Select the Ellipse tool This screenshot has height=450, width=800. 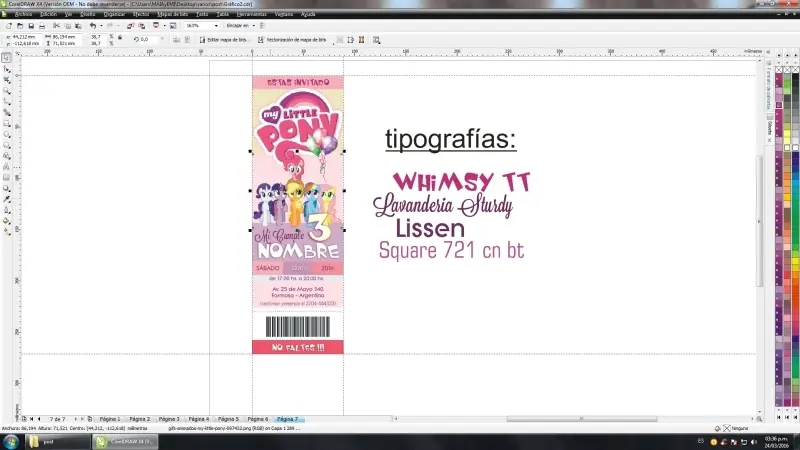point(7,135)
